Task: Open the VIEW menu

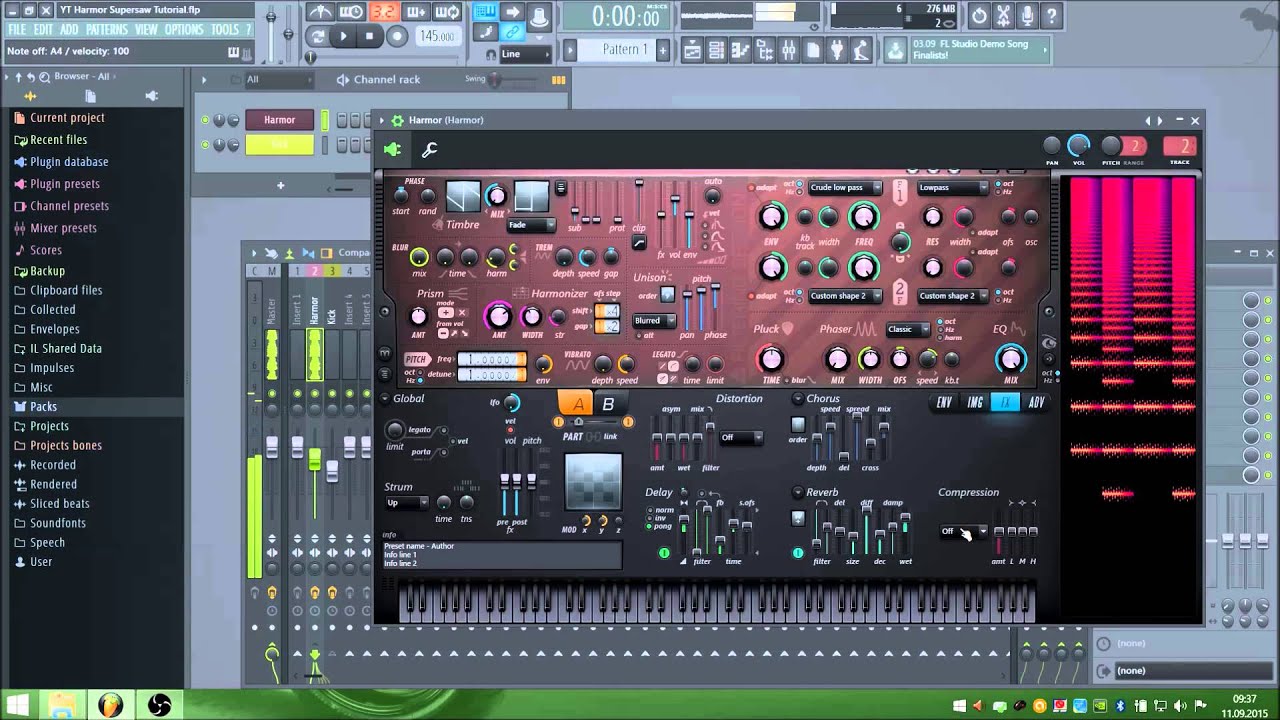Action: point(146,30)
